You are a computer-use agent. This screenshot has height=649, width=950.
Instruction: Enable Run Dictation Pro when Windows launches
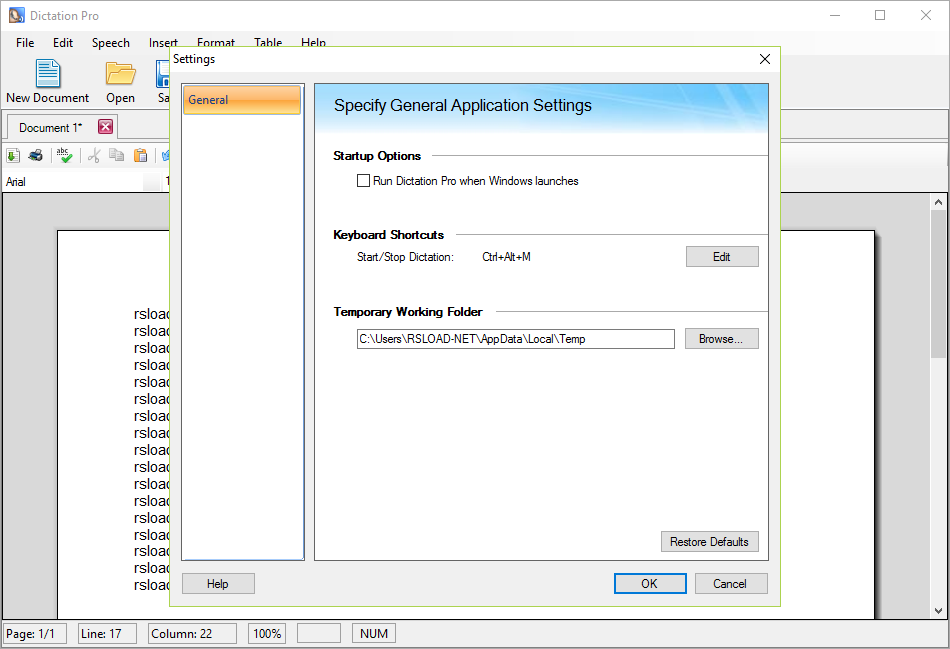[x=364, y=181]
